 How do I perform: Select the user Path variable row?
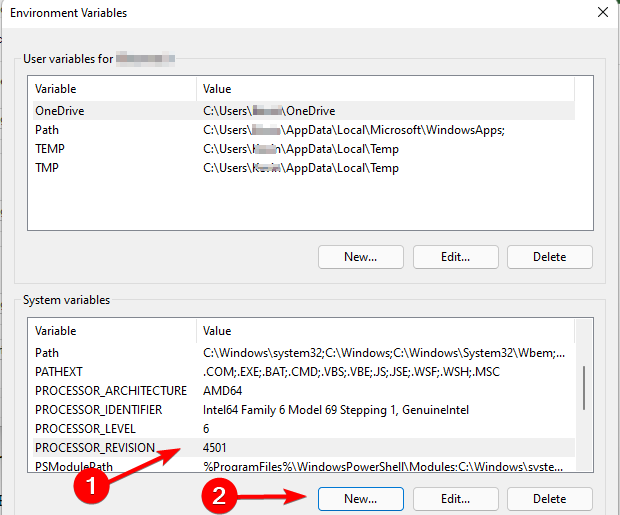tap(47, 130)
